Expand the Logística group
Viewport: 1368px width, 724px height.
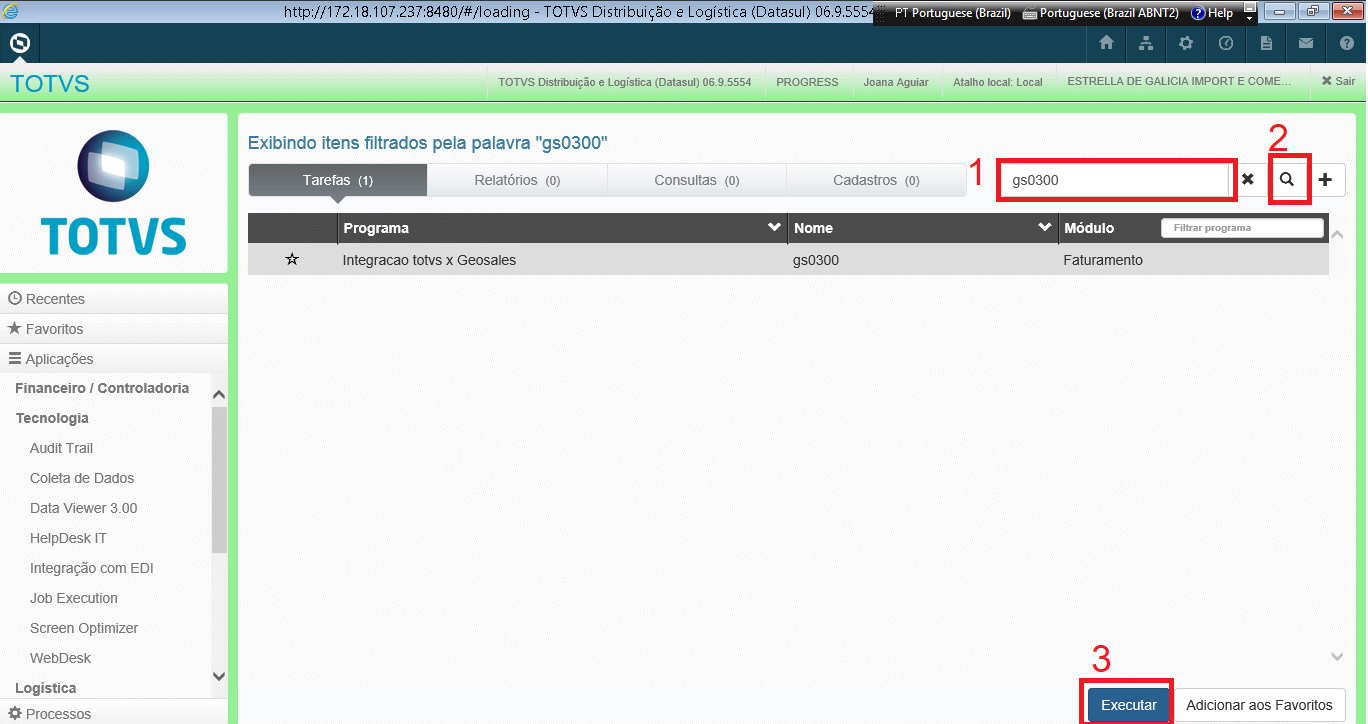coord(46,688)
